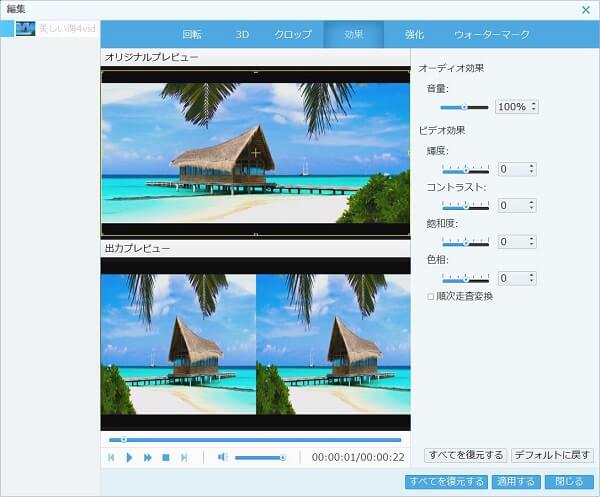Image resolution: width=600 pixels, height=497 pixels.
Task: Click the fast forward button
Action: (148, 457)
